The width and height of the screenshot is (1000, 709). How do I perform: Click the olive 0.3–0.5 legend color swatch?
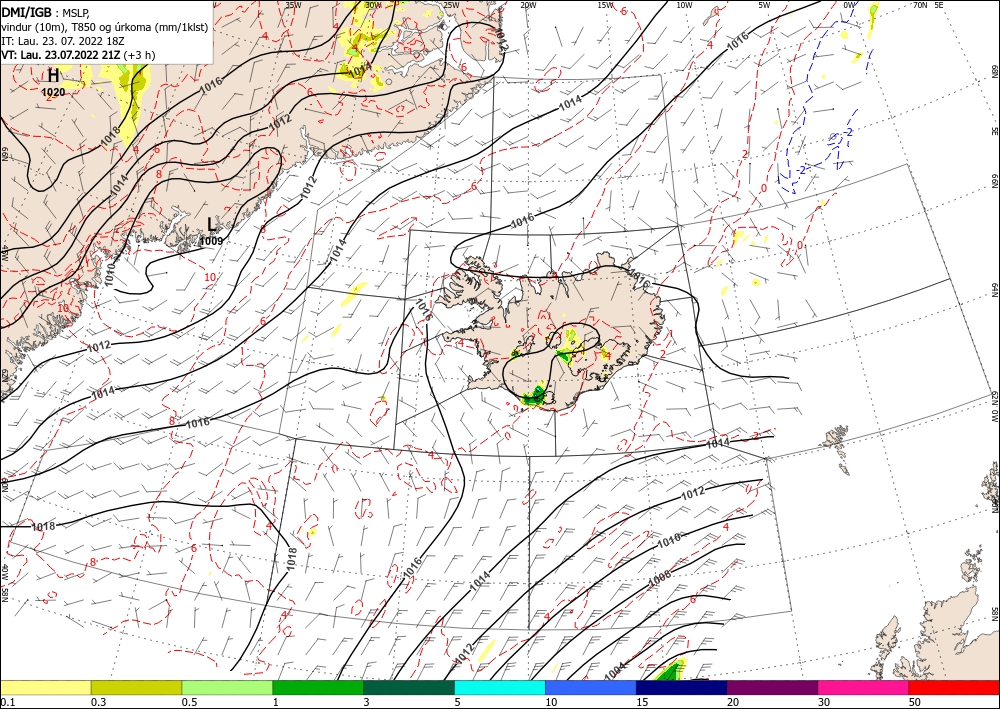pyautogui.click(x=136, y=687)
